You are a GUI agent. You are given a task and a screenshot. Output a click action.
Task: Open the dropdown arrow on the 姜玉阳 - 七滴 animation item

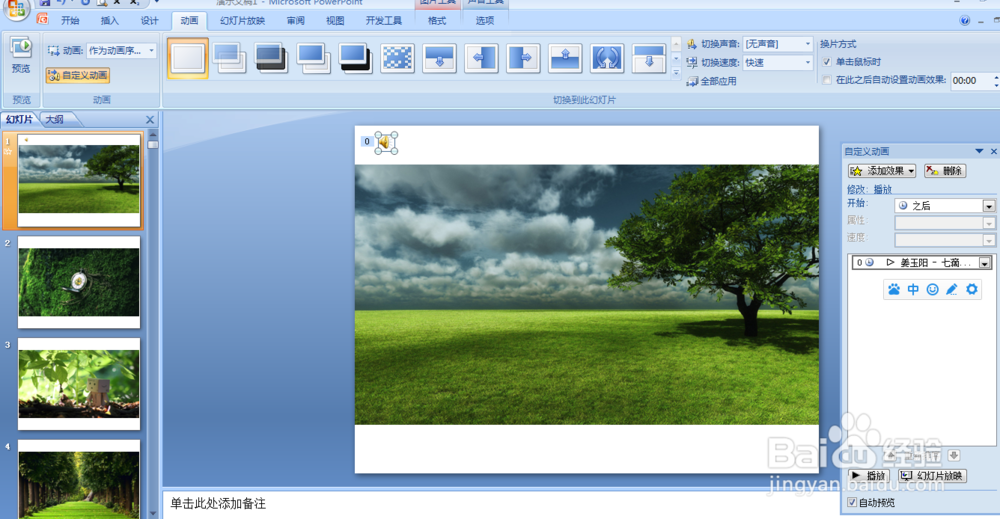[x=985, y=263]
